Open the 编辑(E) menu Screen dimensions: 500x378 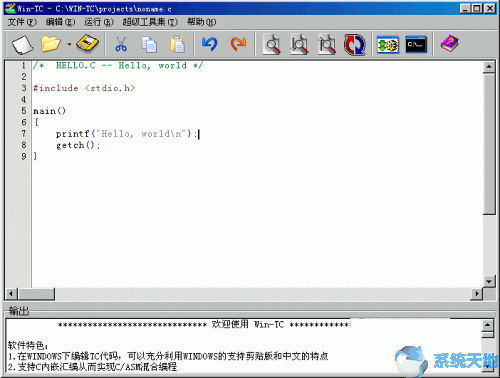click(x=60, y=22)
